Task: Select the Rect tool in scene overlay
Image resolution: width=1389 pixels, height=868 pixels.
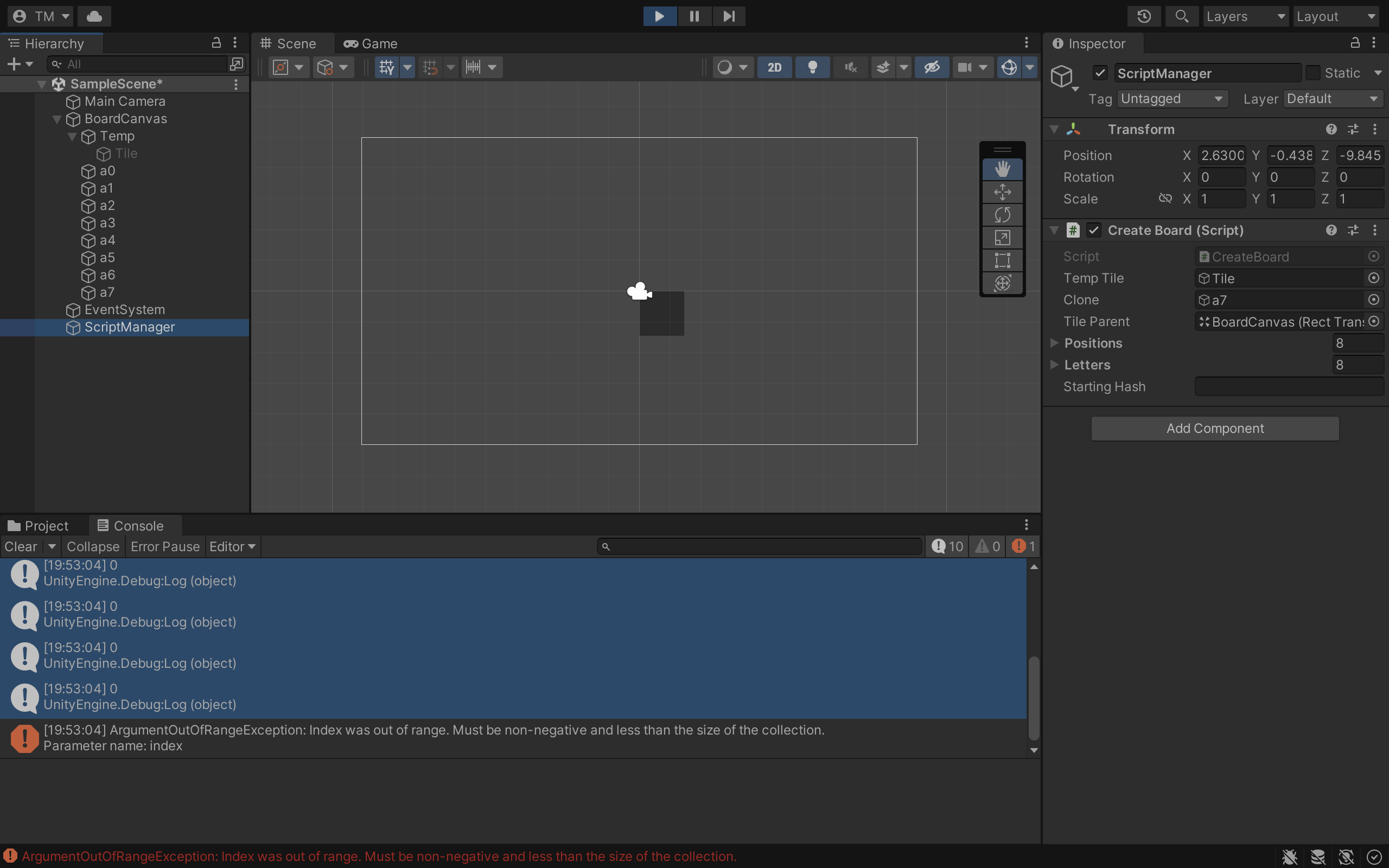Action: click(x=1002, y=260)
